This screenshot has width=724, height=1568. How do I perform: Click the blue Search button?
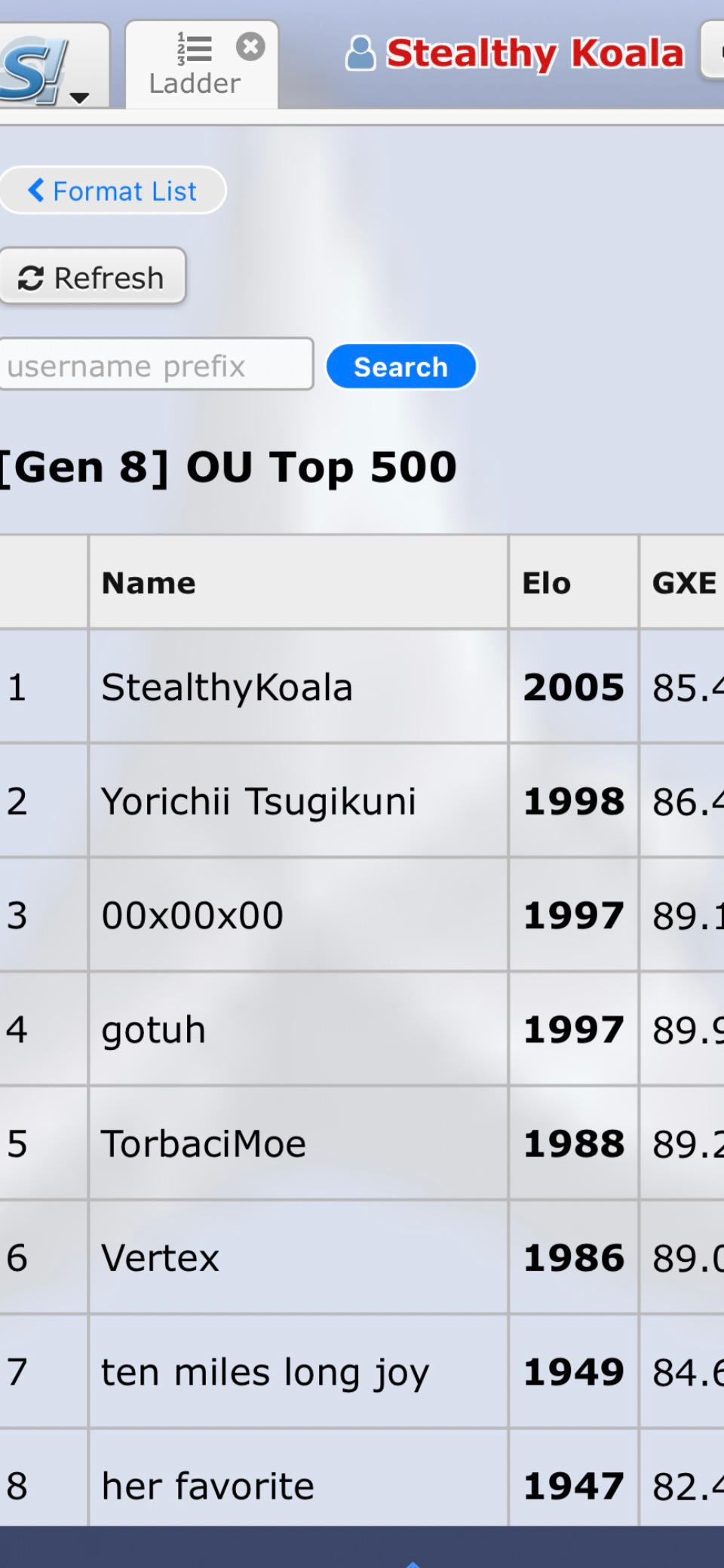pos(400,367)
